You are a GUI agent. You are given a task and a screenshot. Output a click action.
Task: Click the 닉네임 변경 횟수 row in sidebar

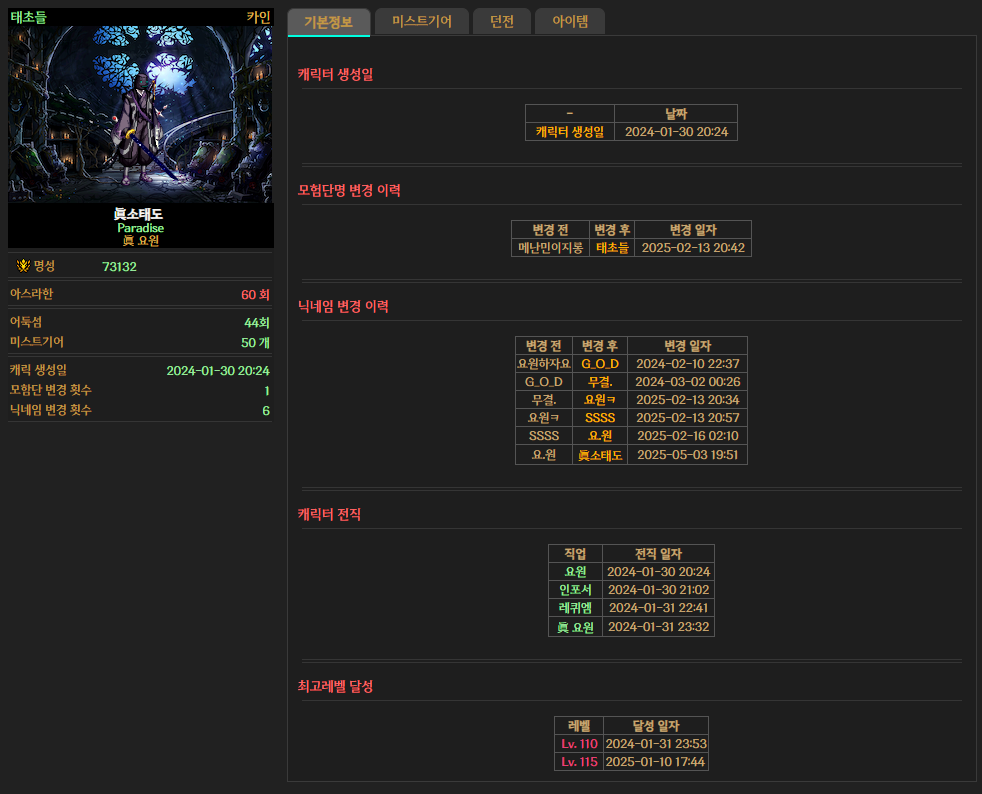(x=140, y=411)
